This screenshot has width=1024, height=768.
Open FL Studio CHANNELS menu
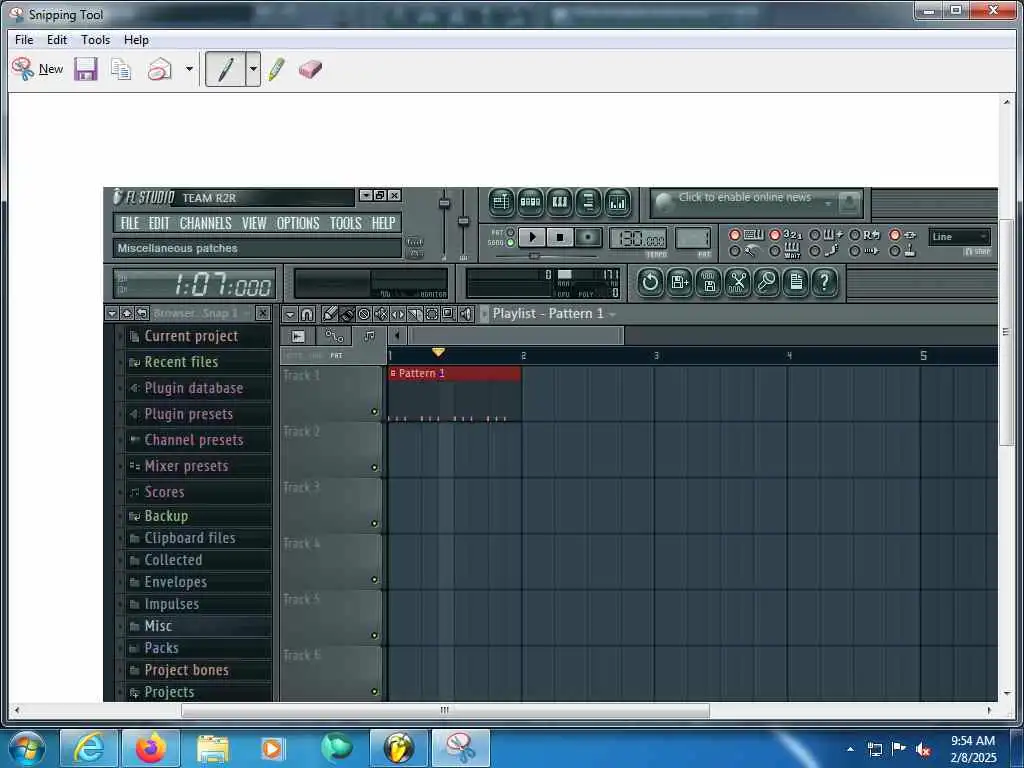tap(206, 223)
